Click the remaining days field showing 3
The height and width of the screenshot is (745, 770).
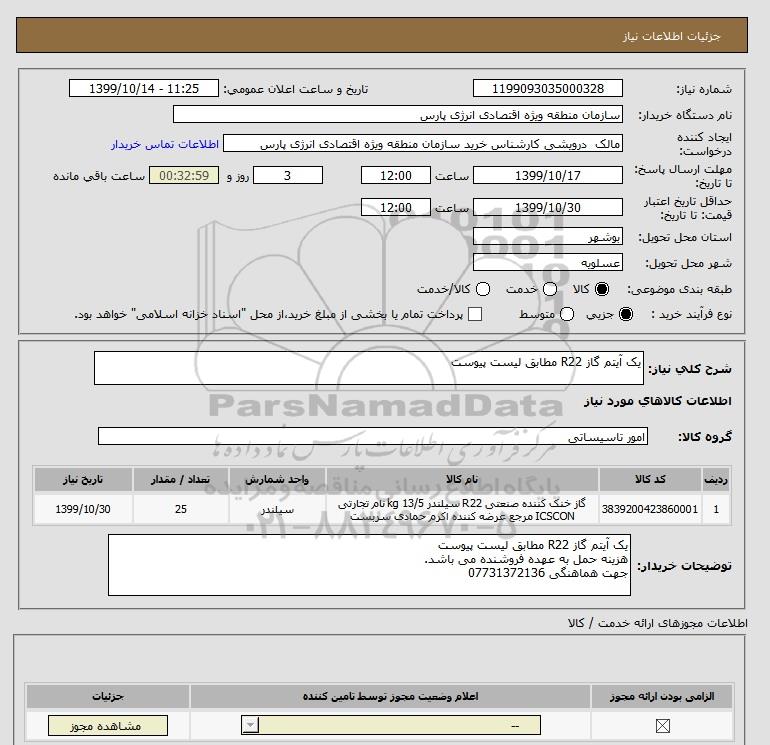[x=288, y=175]
